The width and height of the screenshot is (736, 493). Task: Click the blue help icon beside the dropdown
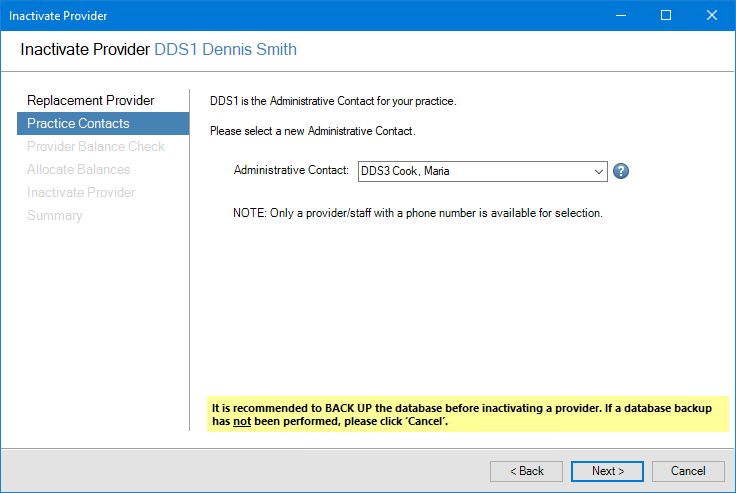point(621,171)
